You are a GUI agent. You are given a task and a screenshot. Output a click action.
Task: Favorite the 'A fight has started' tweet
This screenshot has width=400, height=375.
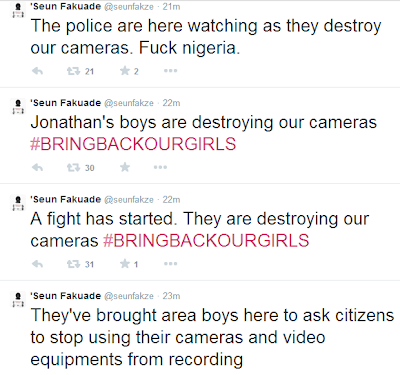pyautogui.click(x=125, y=264)
